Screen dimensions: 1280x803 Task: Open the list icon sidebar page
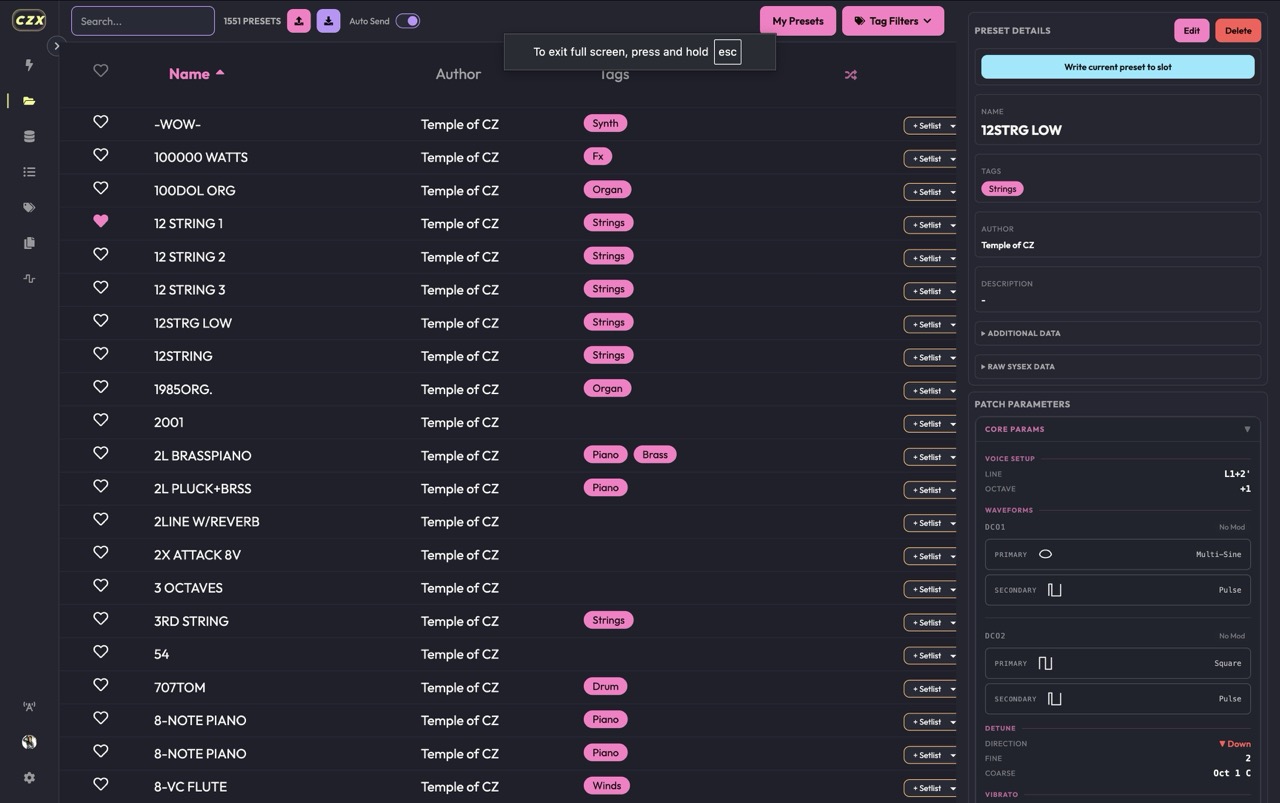tap(29, 172)
